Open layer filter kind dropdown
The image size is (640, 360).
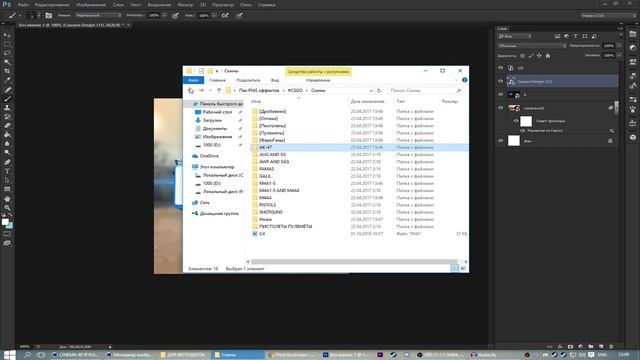[514, 36]
